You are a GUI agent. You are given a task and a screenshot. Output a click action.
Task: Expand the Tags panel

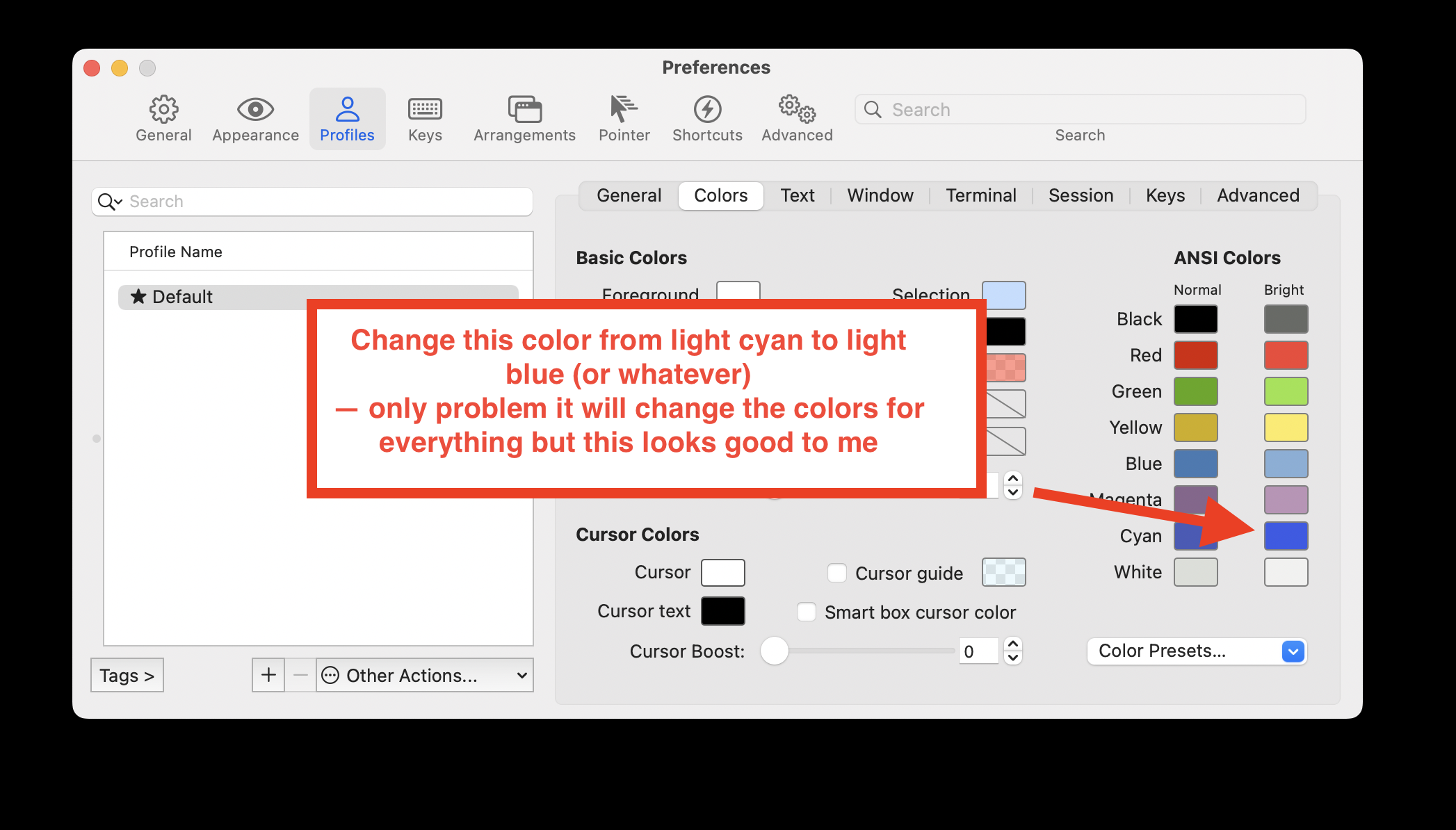pyautogui.click(x=127, y=675)
